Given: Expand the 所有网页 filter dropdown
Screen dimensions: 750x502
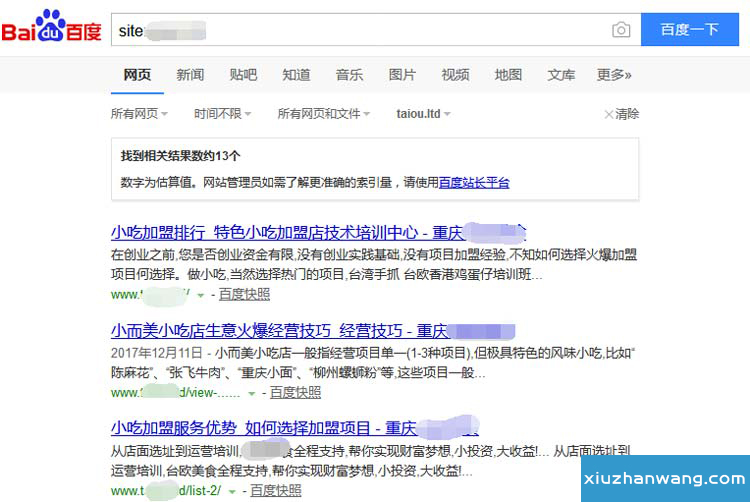Looking at the screenshot, I should 139,114.
